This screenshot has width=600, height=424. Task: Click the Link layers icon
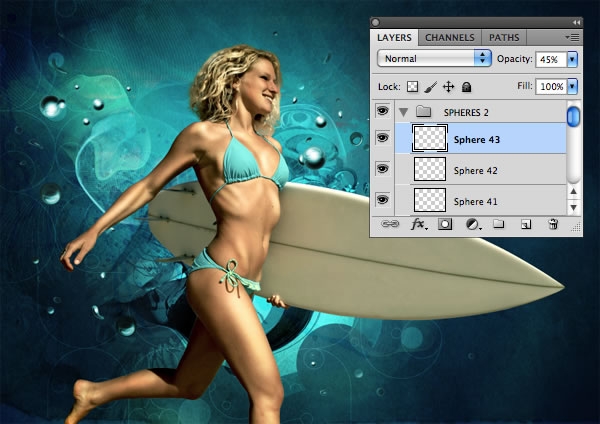pos(390,224)
